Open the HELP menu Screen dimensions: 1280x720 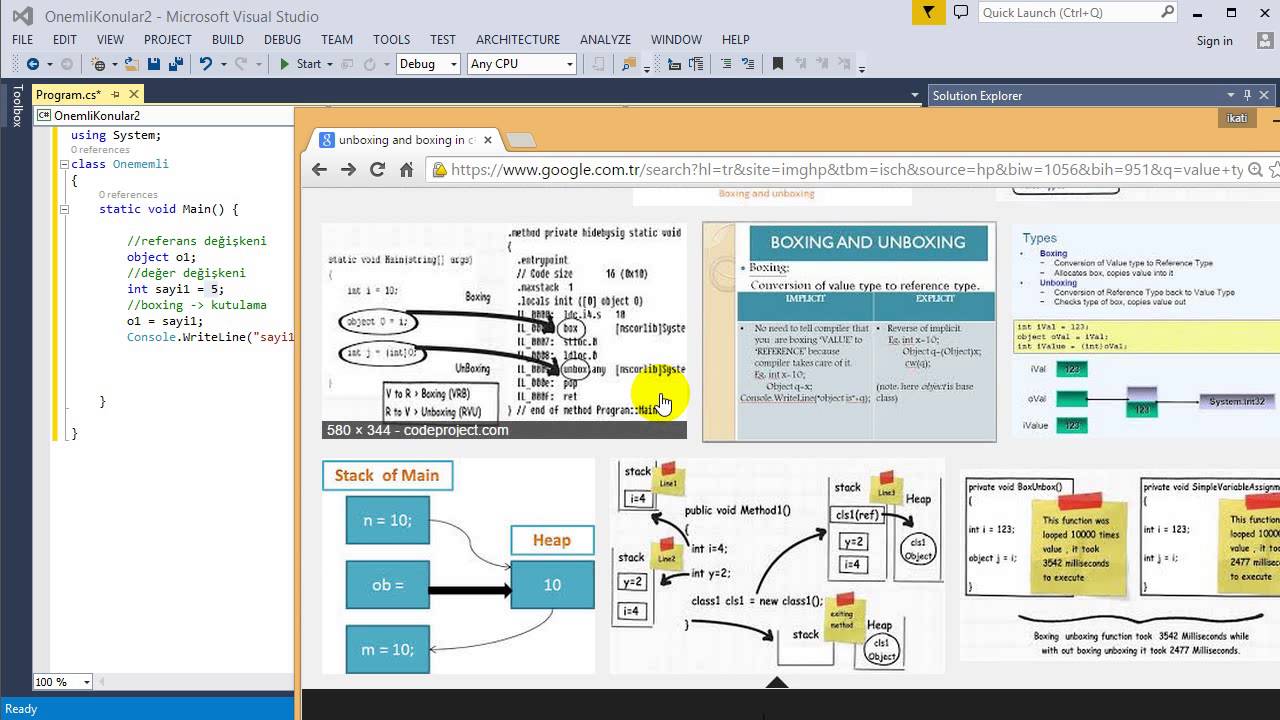pyautogui.click(x=735, y=39)
